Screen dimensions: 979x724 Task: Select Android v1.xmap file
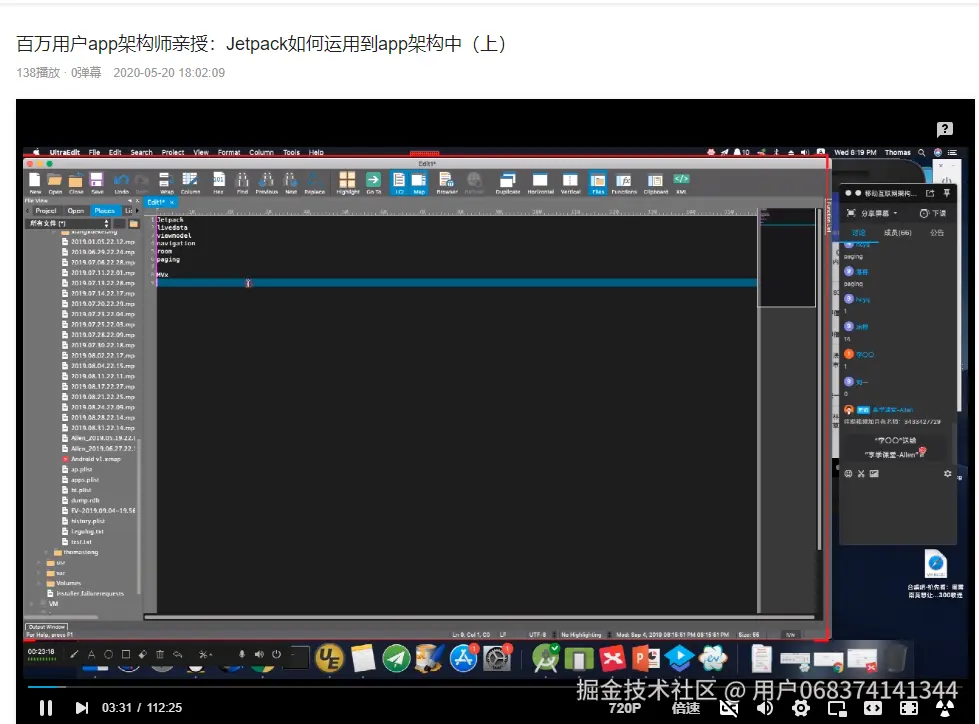91,459
